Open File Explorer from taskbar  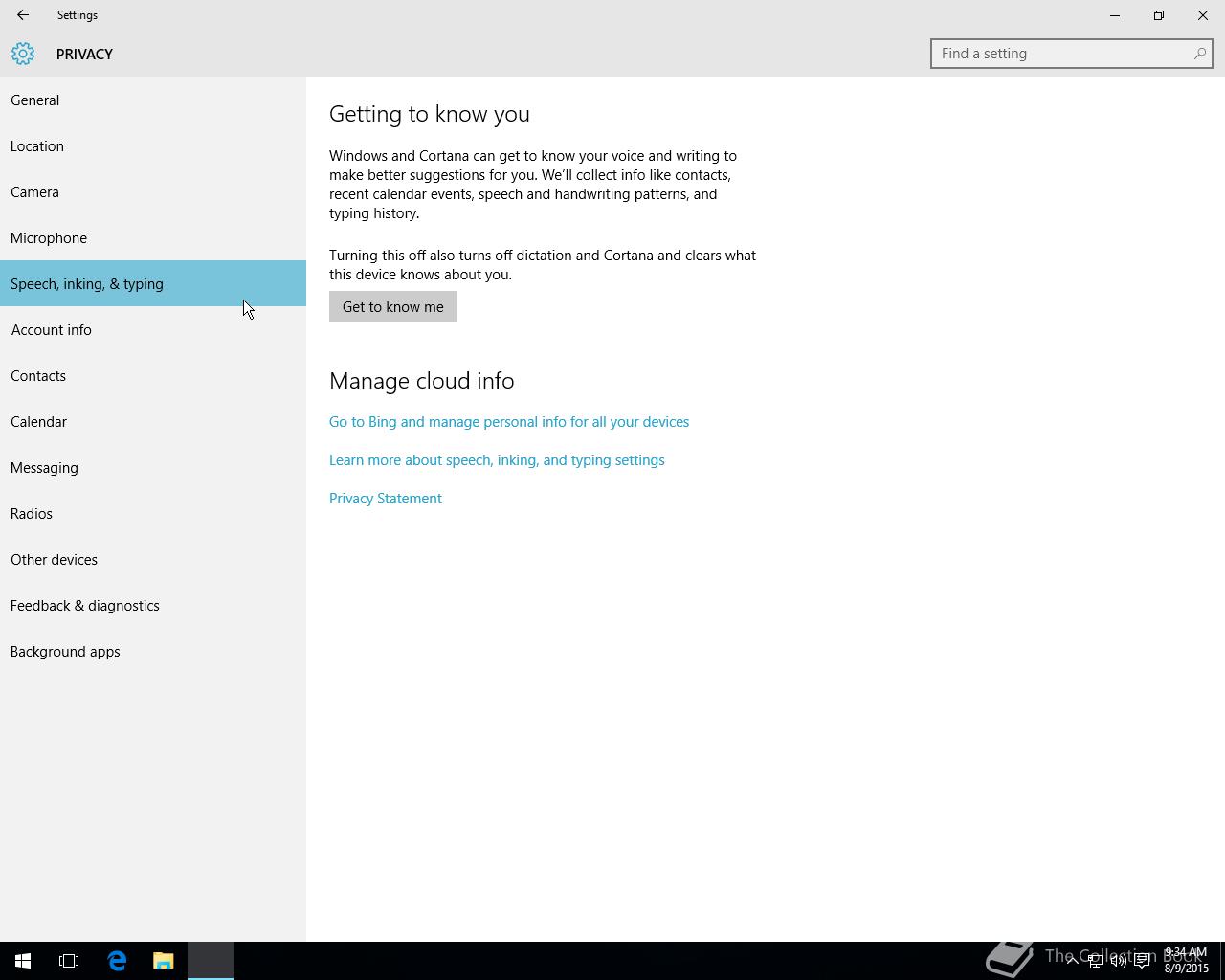[x=164, y=961]
